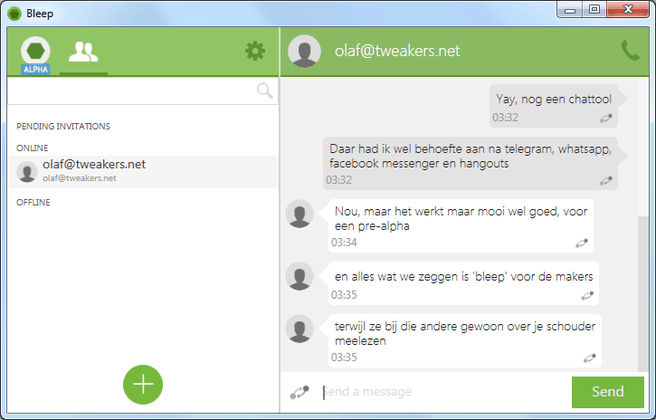Screen dimensions: 656x420
Task: Click the link icon on 'Yay, nog een chattool' message
Action: (606, 118)
